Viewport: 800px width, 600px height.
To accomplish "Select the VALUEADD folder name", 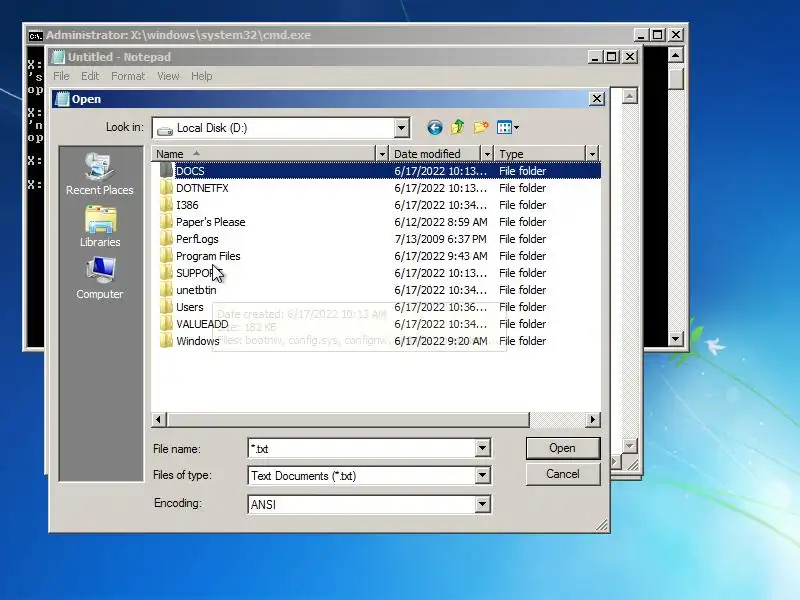I will click(x=202, y=324).
